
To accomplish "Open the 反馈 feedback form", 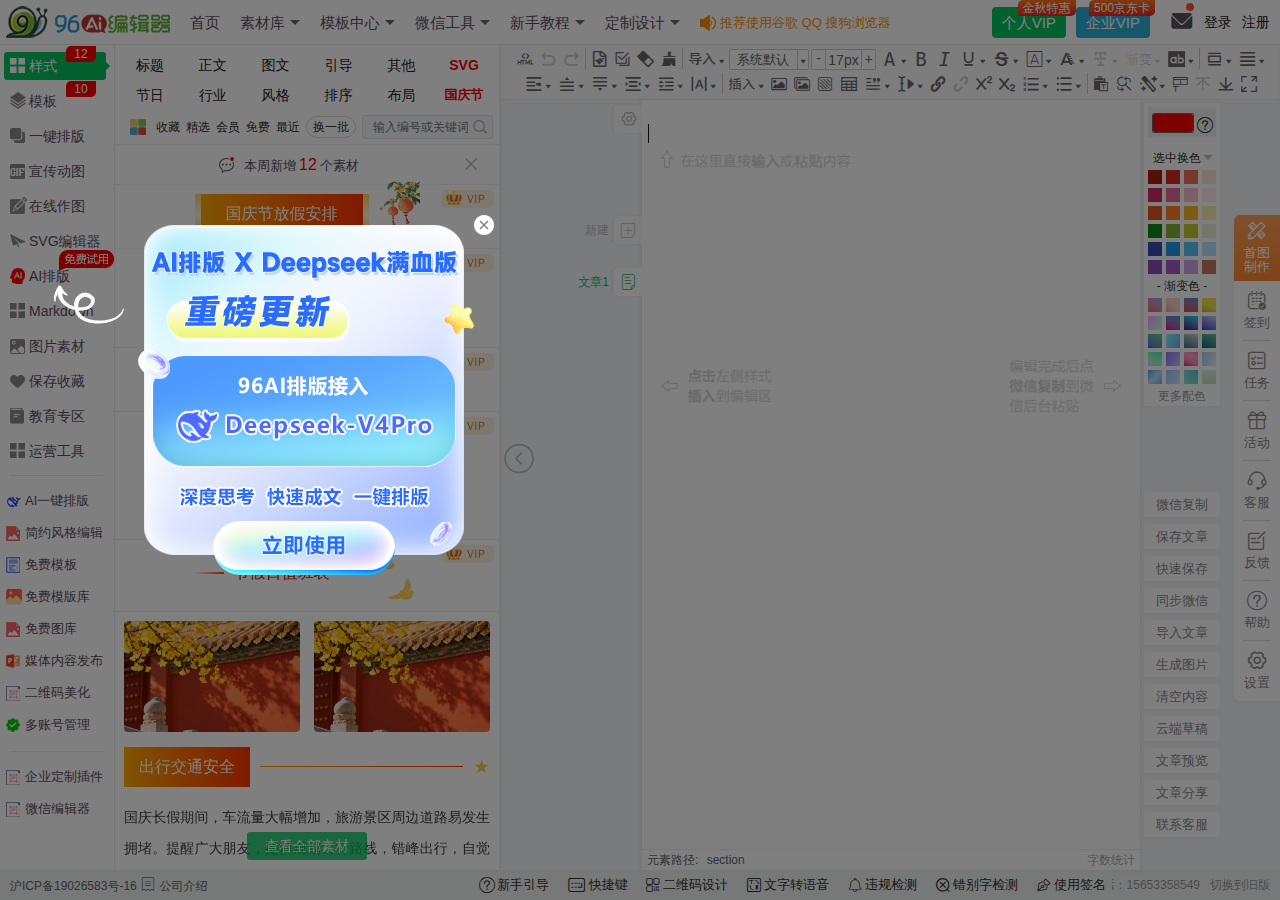I will click(1257, 550).
